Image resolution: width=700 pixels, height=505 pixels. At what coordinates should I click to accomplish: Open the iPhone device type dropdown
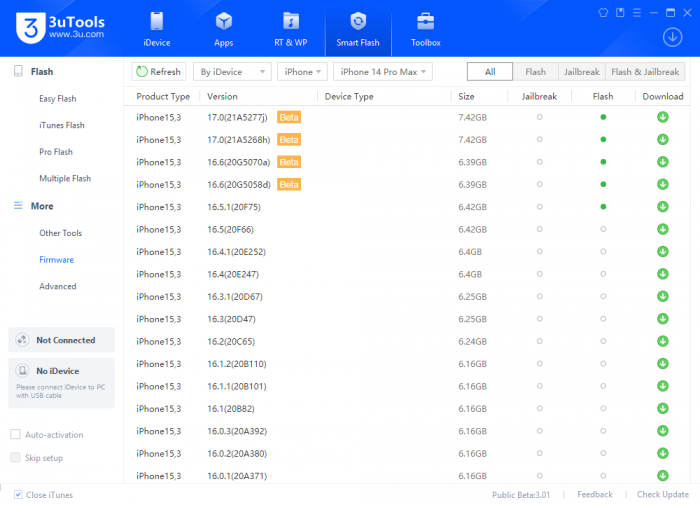302,71
